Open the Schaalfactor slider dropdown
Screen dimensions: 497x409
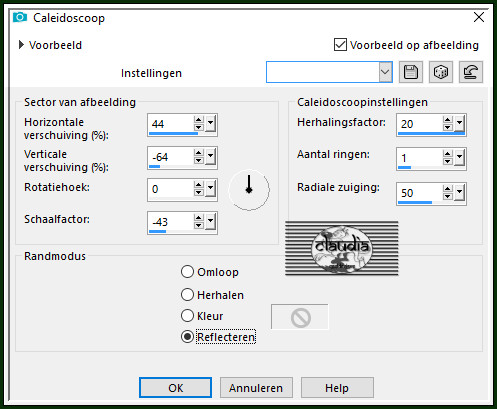click(x=210, y=221)
